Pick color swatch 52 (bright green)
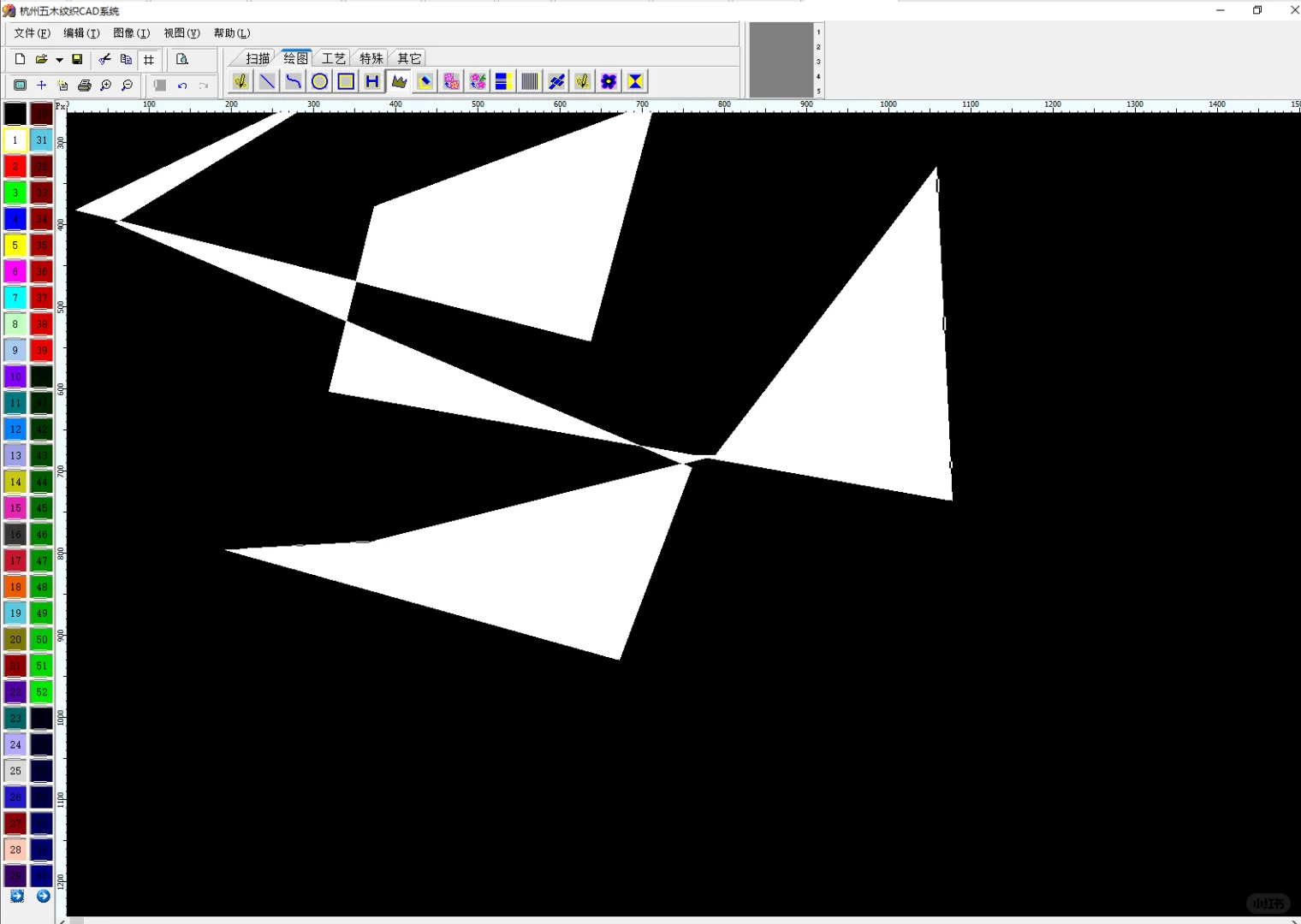Viewport: 1301px width, 924px height. coord(42,691)
